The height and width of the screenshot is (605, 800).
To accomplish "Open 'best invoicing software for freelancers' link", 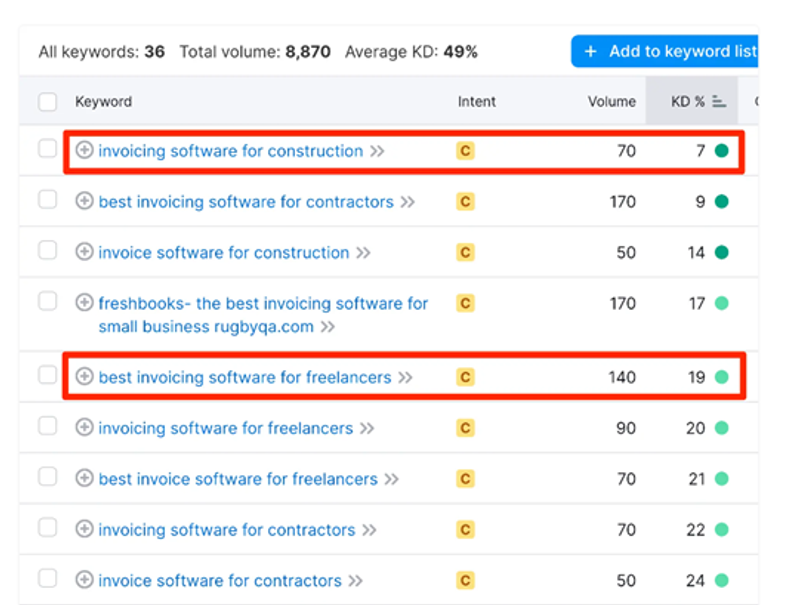I will click(x=245, y=377).
